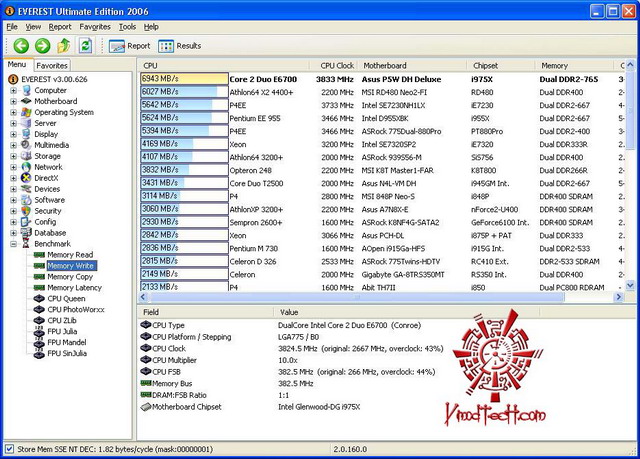This screenshot has width=640, height=459.
Task: Click the green Back arrow icon
Action: click(x=21, y=46)
